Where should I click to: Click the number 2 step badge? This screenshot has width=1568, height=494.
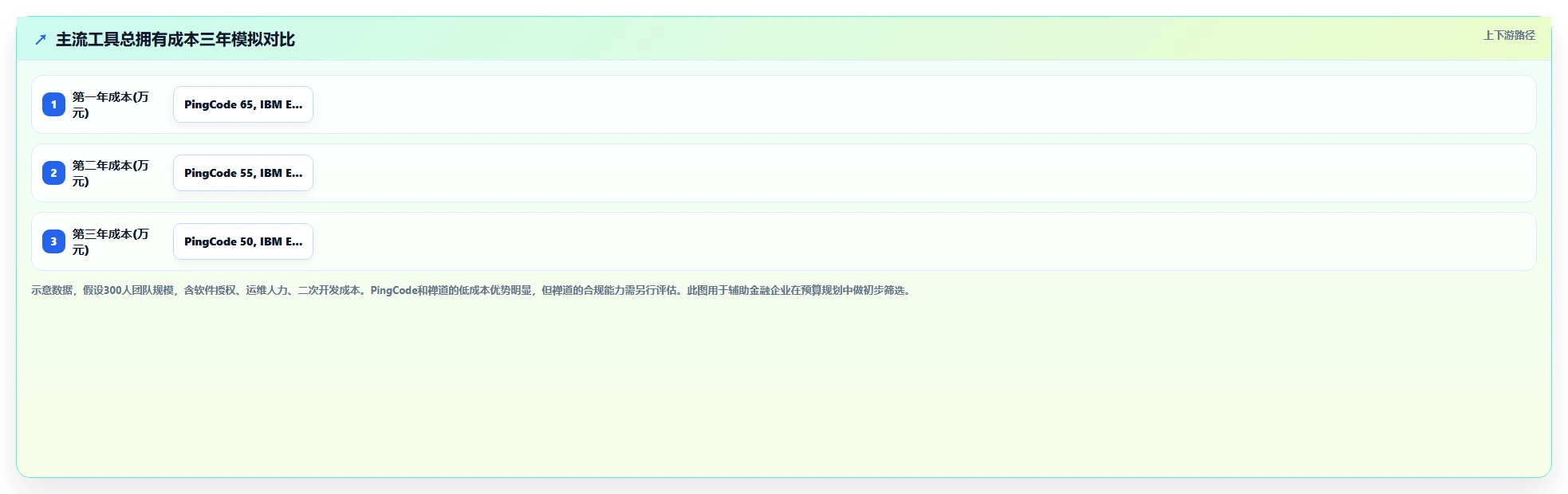click(53, 173)
